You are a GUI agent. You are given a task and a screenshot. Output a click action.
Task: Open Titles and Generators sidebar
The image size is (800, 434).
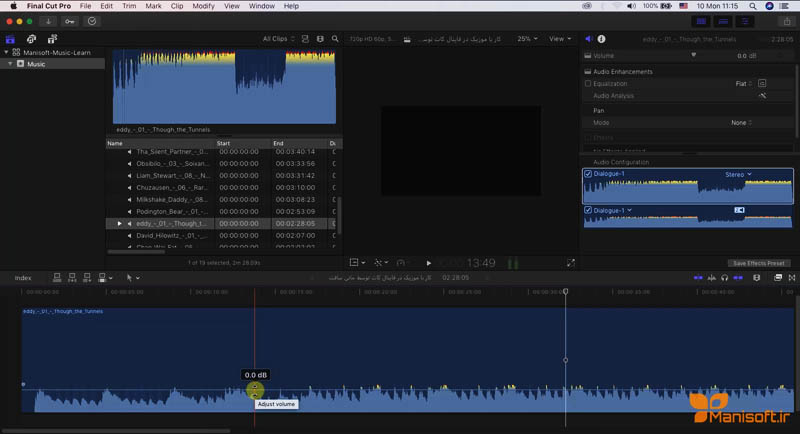[x=52, y=39]
